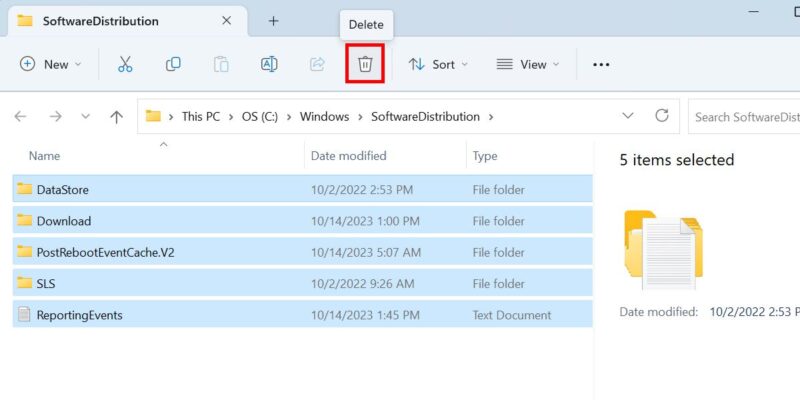This screenshot has height=400, width=800.
Task: Go forward with the right arrow
Action: click(55, 116)
